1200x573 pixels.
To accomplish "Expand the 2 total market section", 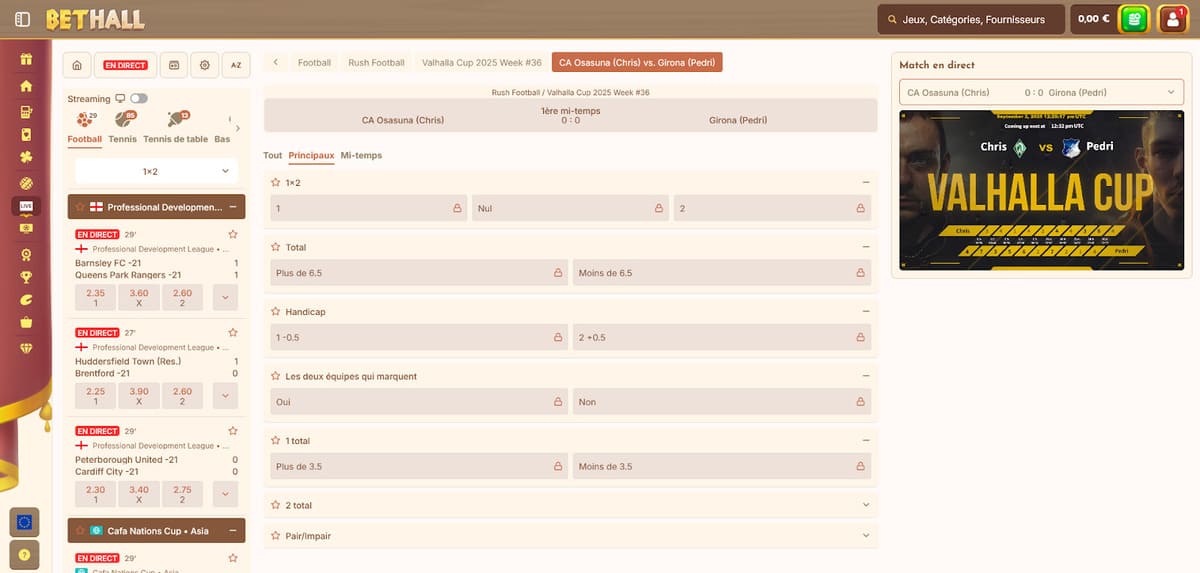I will coord(865,505).
